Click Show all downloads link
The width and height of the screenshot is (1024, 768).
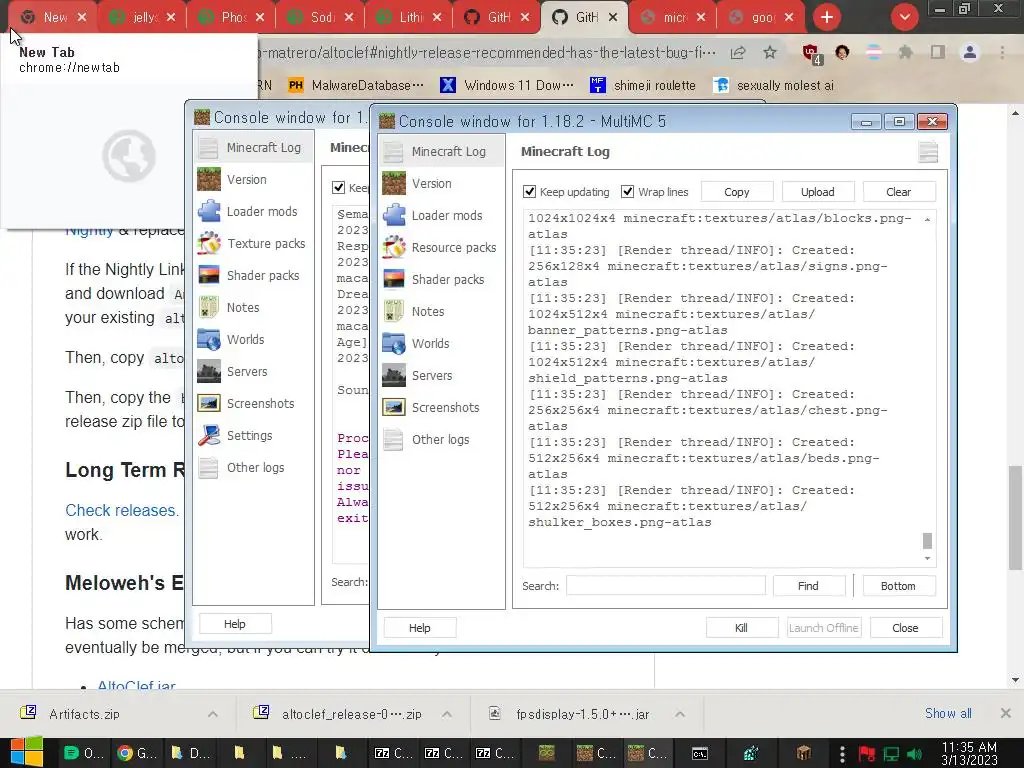click(x=948, y=714)
